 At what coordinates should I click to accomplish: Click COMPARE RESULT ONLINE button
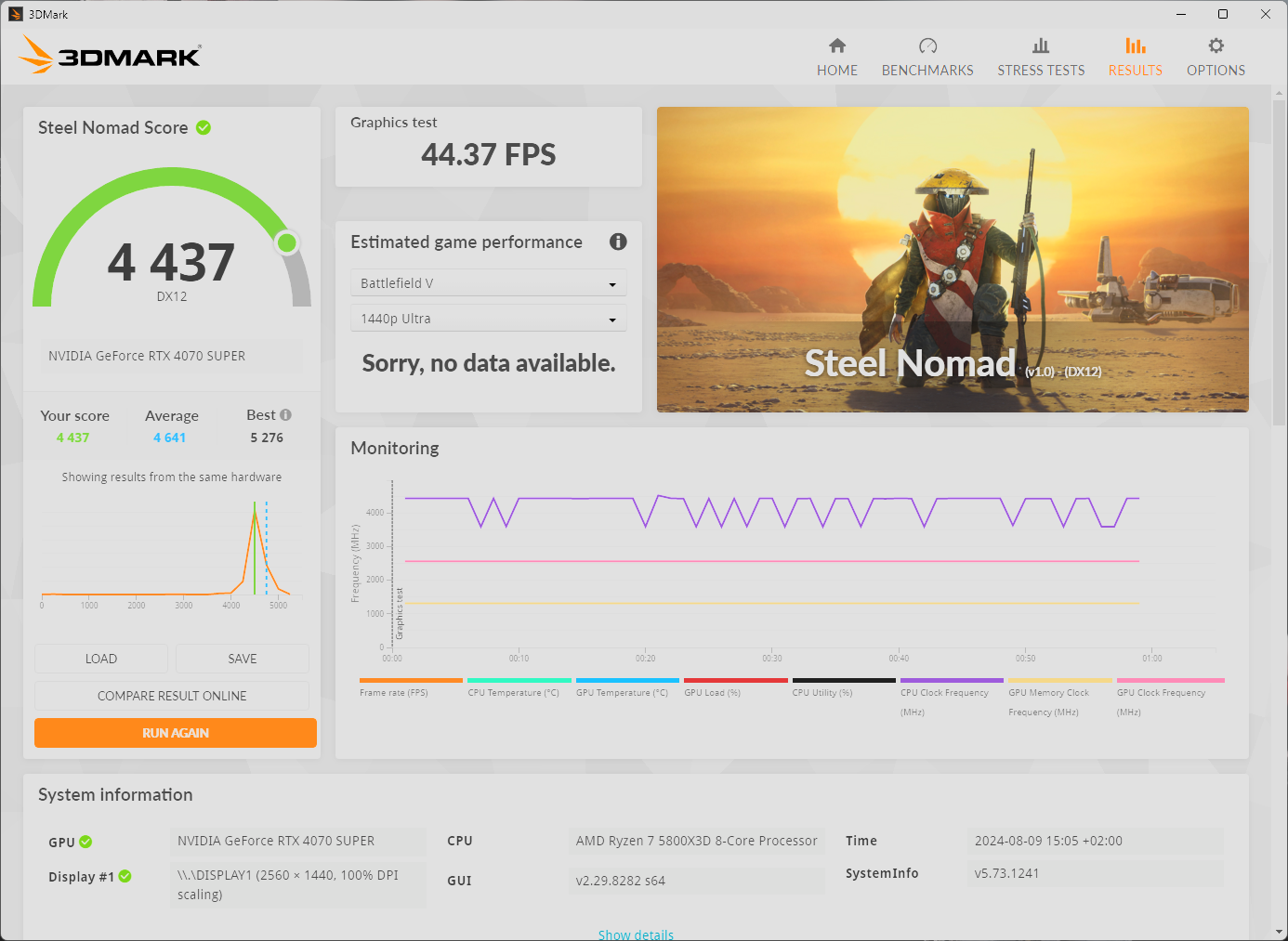point(172,696)
